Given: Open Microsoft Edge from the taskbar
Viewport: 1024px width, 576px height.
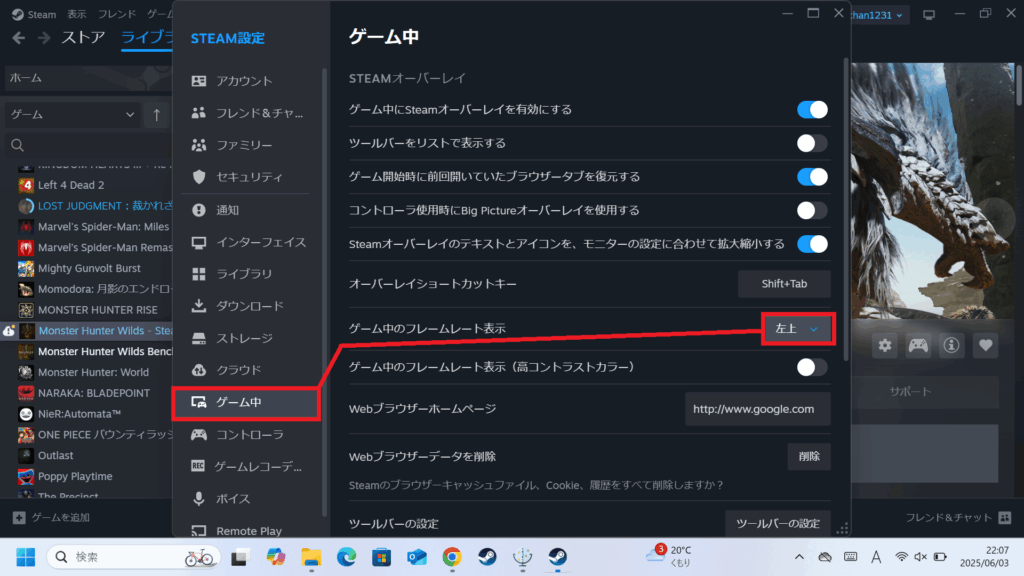Looking at the screenshot, I should coord(346,557).
